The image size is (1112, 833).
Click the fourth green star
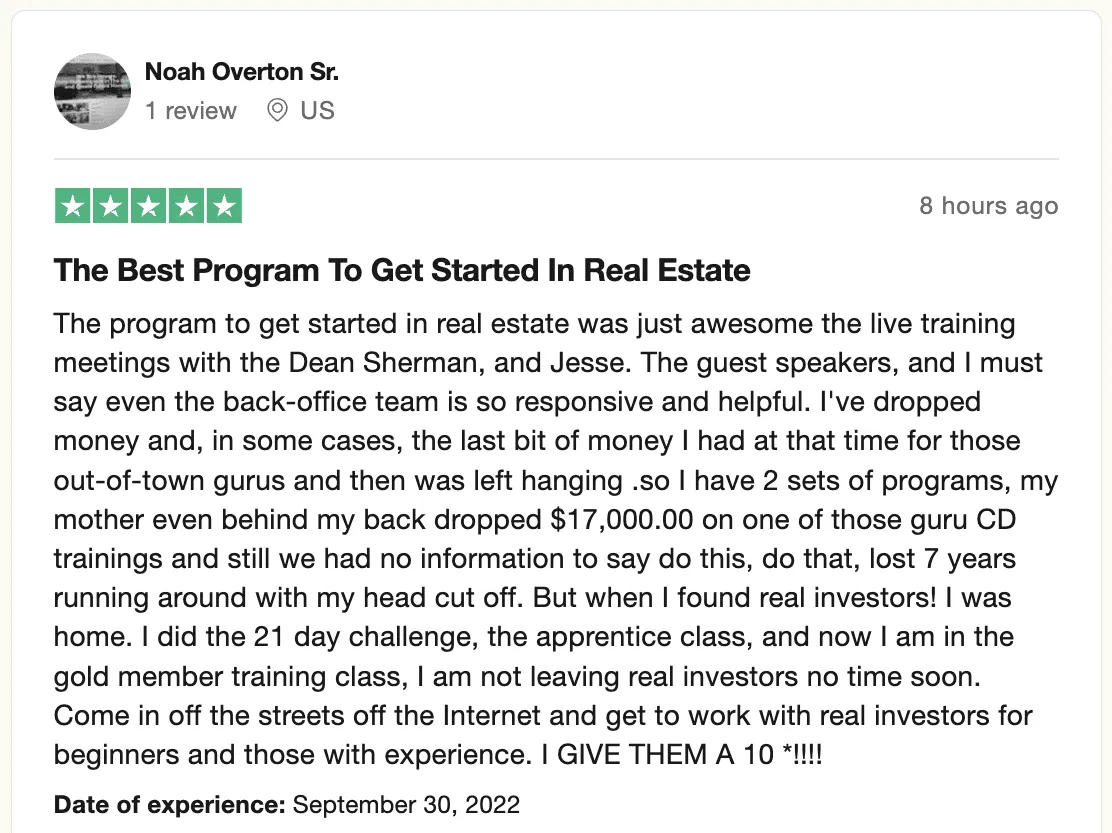coord(186,206)
